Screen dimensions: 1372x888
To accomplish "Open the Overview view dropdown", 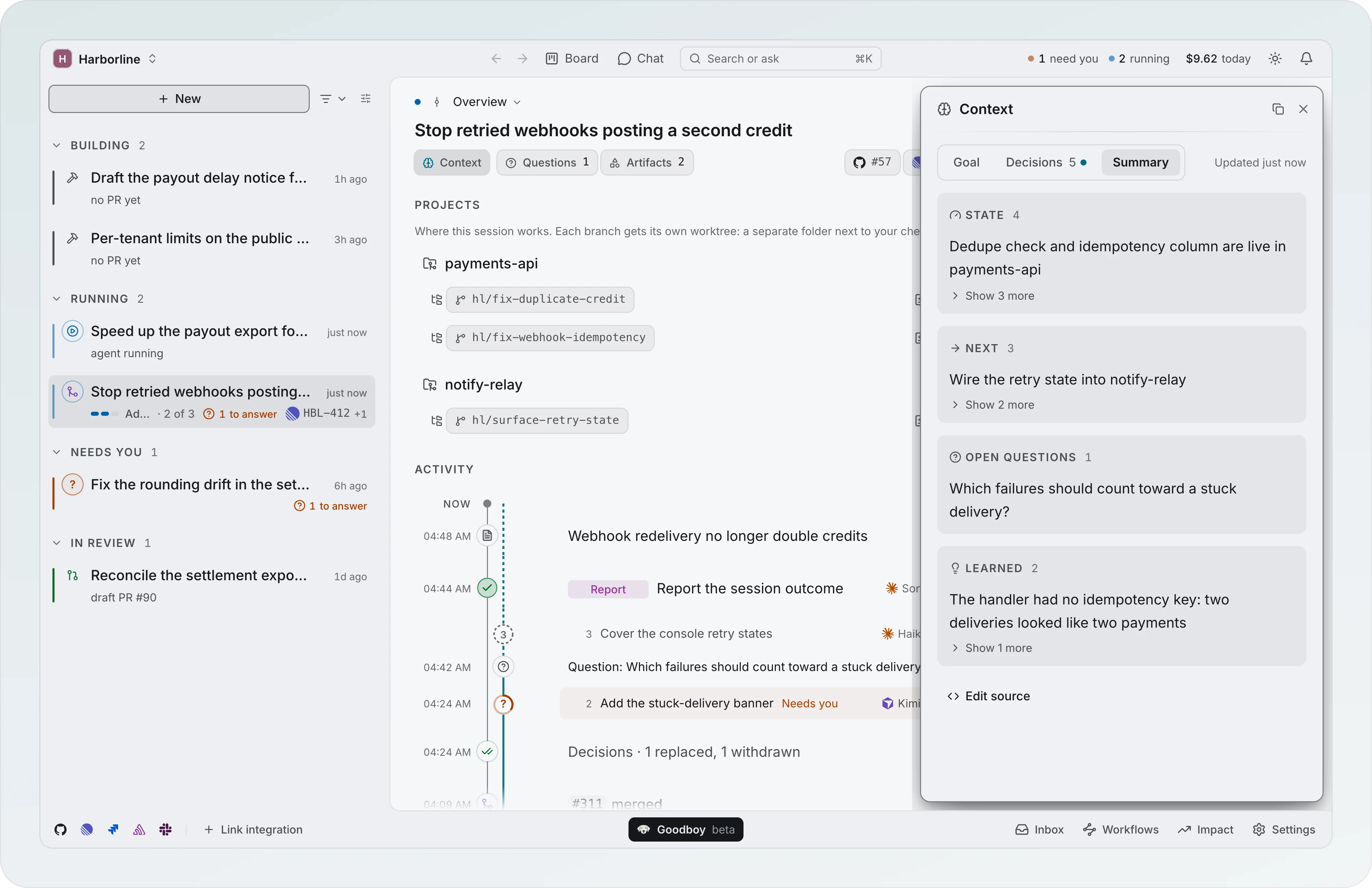I will pyautogui.click(x=487, y=102).
